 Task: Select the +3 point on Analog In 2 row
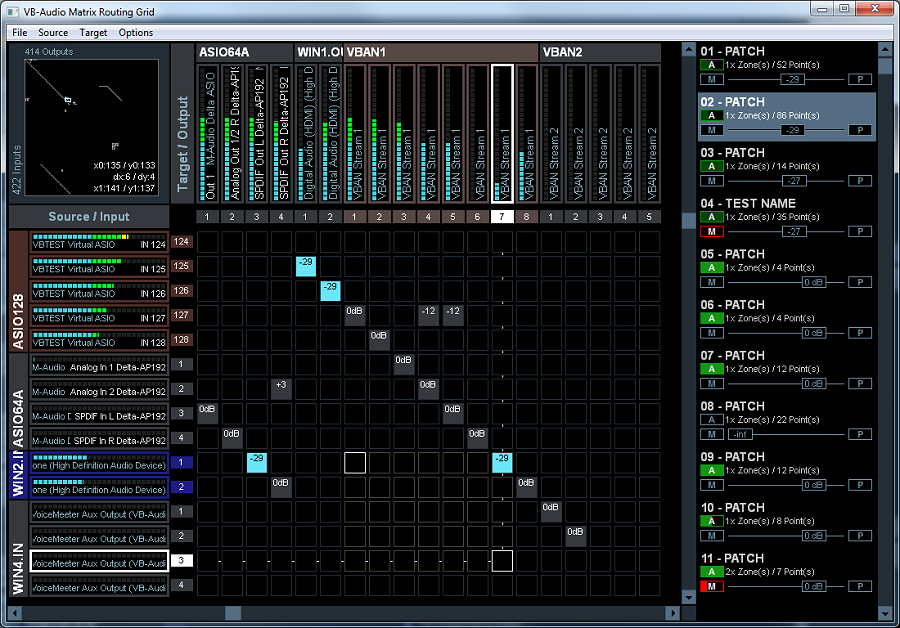(x=281, y=389)
